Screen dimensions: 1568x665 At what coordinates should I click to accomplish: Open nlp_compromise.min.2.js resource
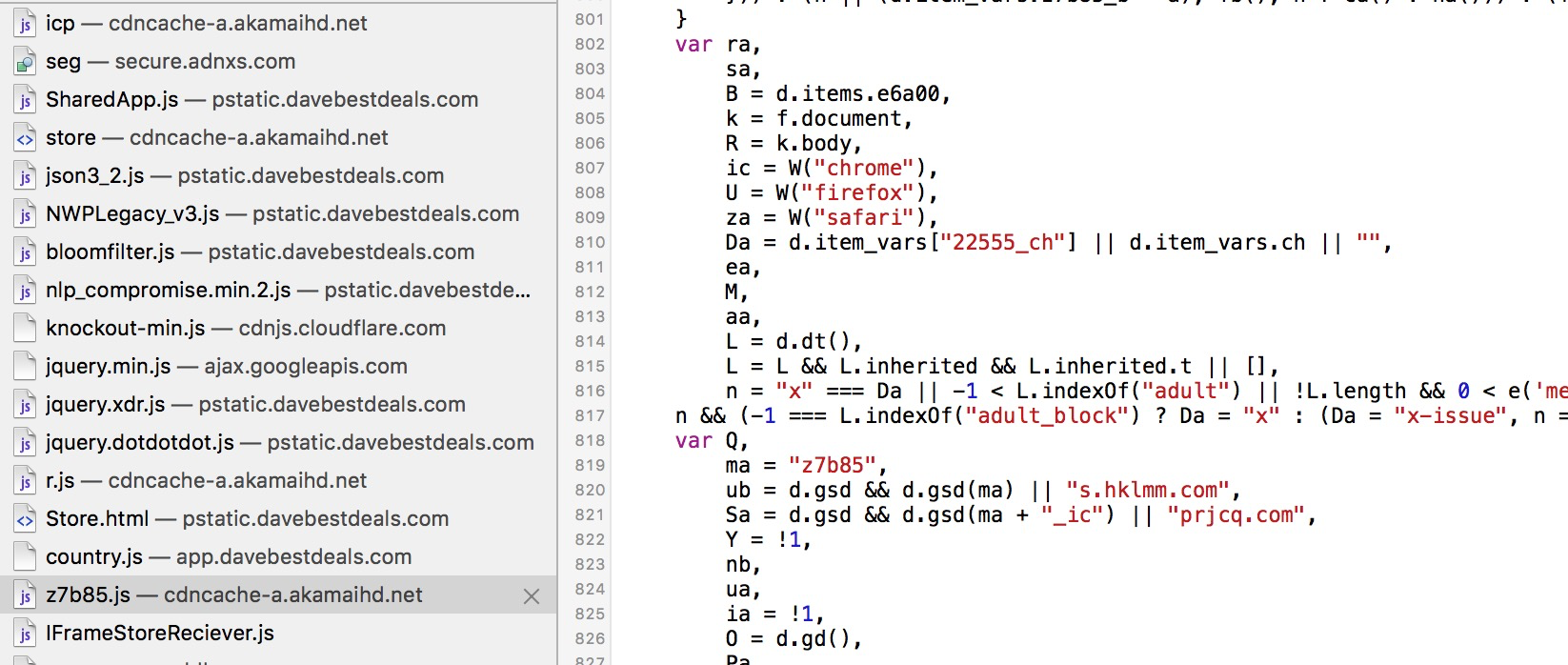coord(288,291)
